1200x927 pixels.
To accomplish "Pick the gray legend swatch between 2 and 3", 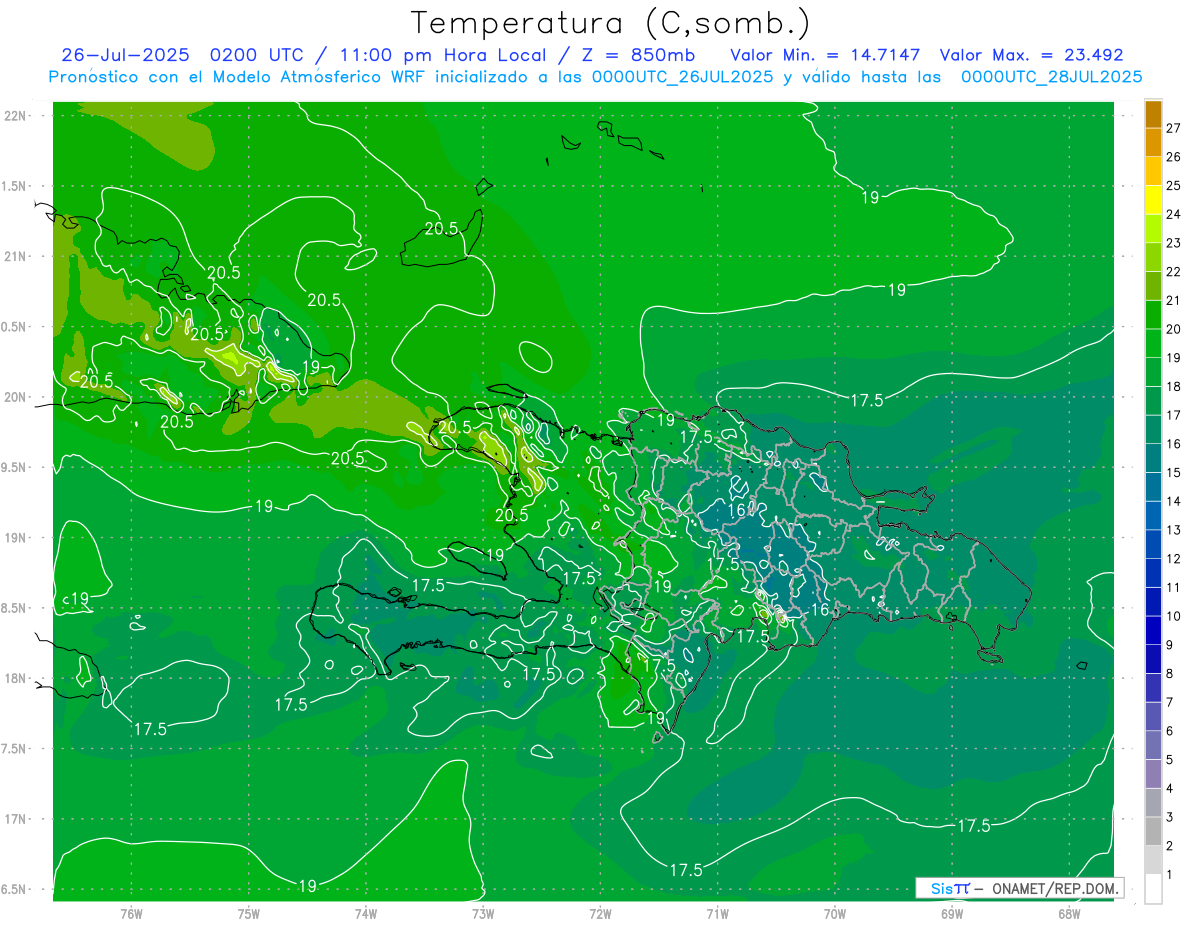I will 1153,831.
